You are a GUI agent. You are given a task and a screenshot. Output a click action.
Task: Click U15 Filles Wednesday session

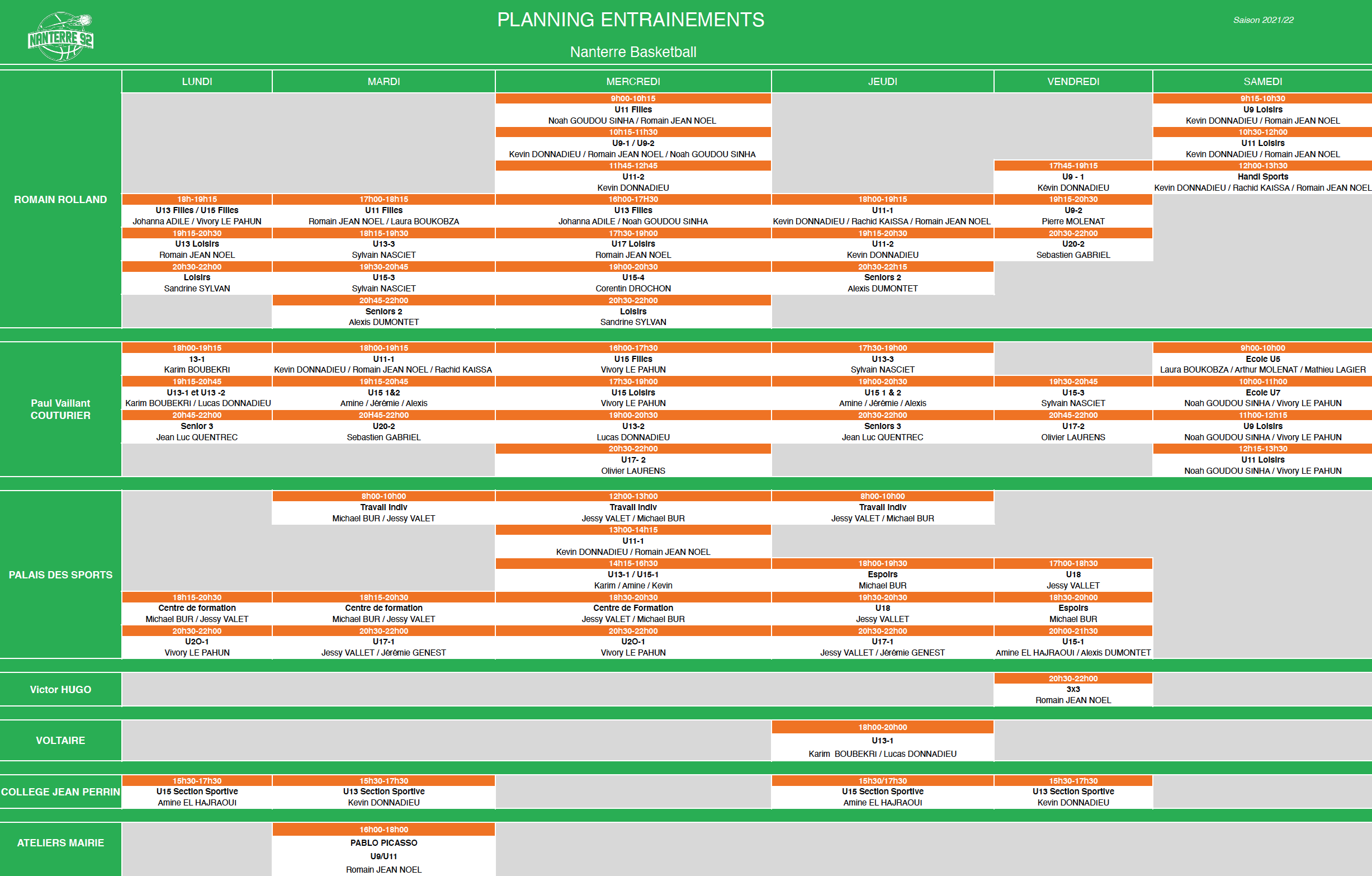pyautogui.click(x=633, y=359)
